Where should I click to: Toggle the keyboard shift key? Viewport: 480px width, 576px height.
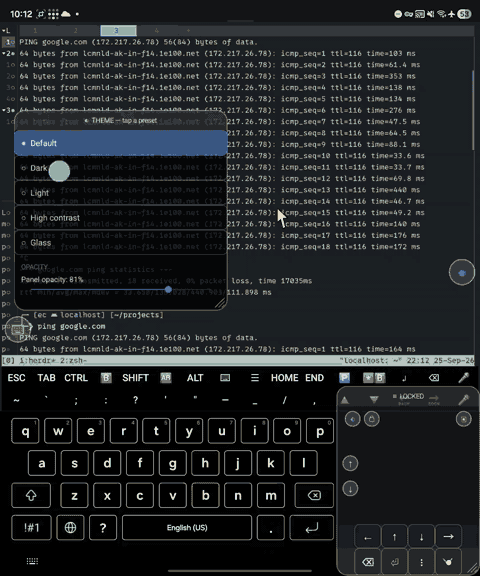click(31, 496)
